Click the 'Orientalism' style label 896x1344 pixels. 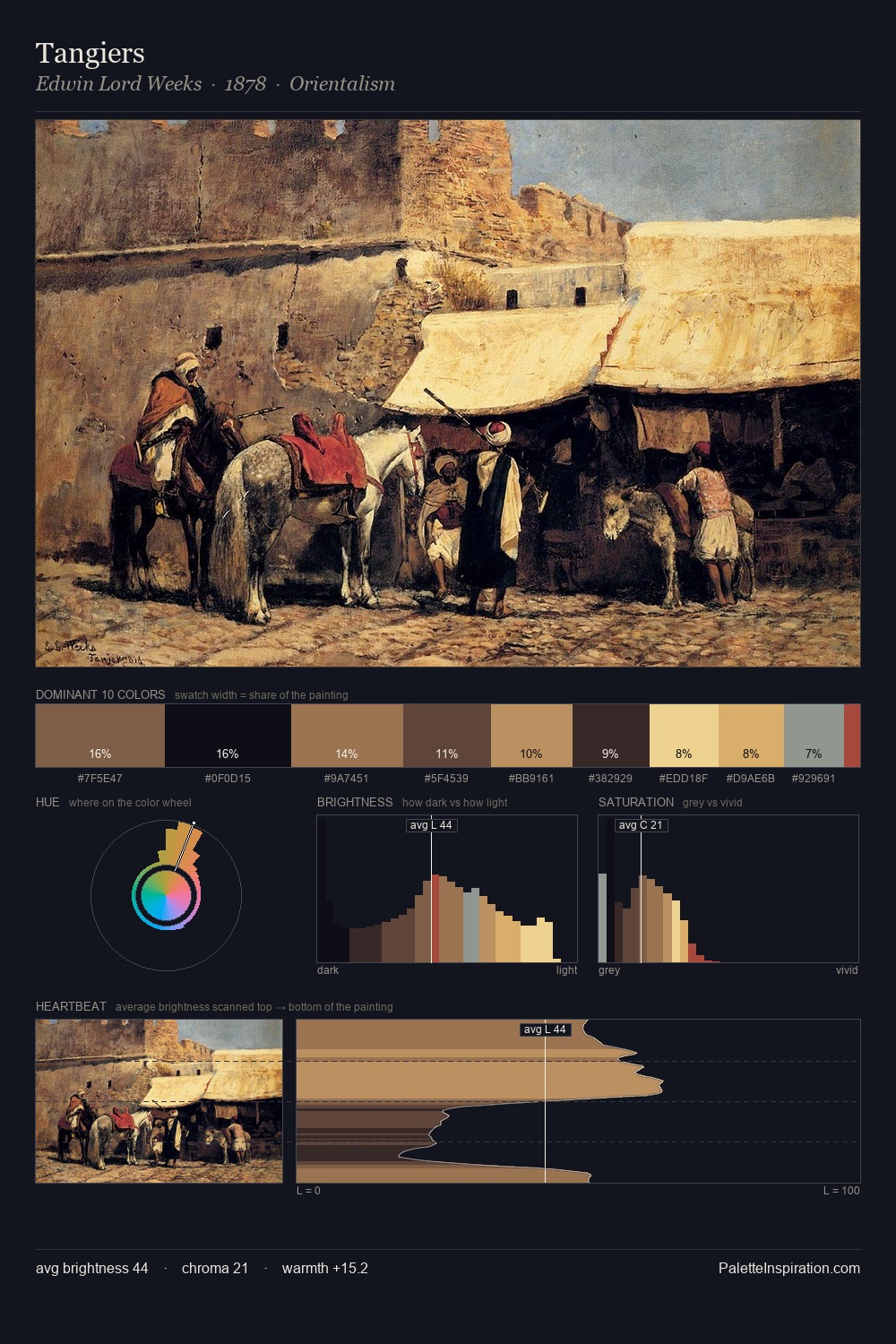pyautogui.click(x=341, y=83)
